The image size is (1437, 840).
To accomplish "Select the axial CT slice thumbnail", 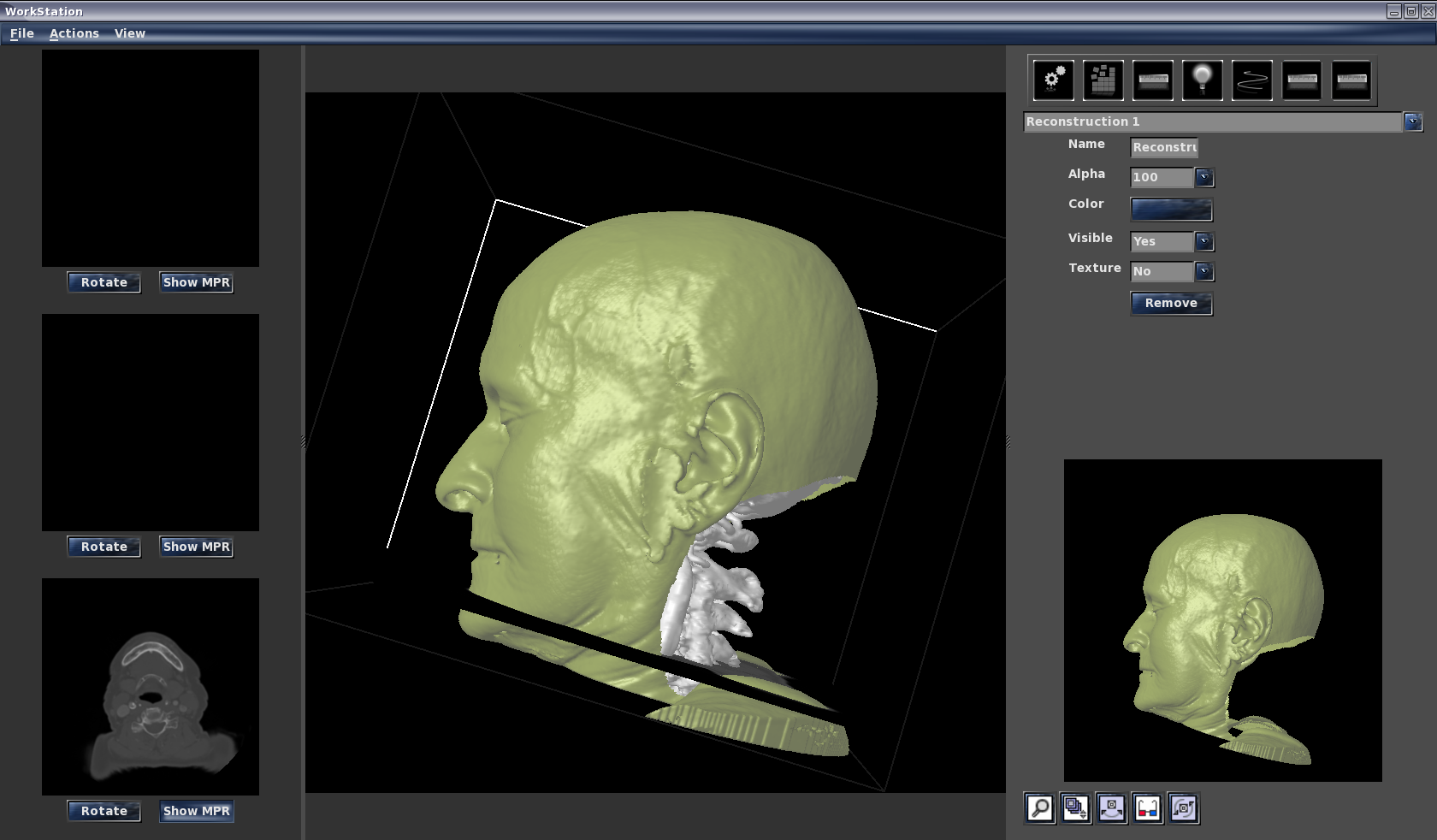I will 151,687.
